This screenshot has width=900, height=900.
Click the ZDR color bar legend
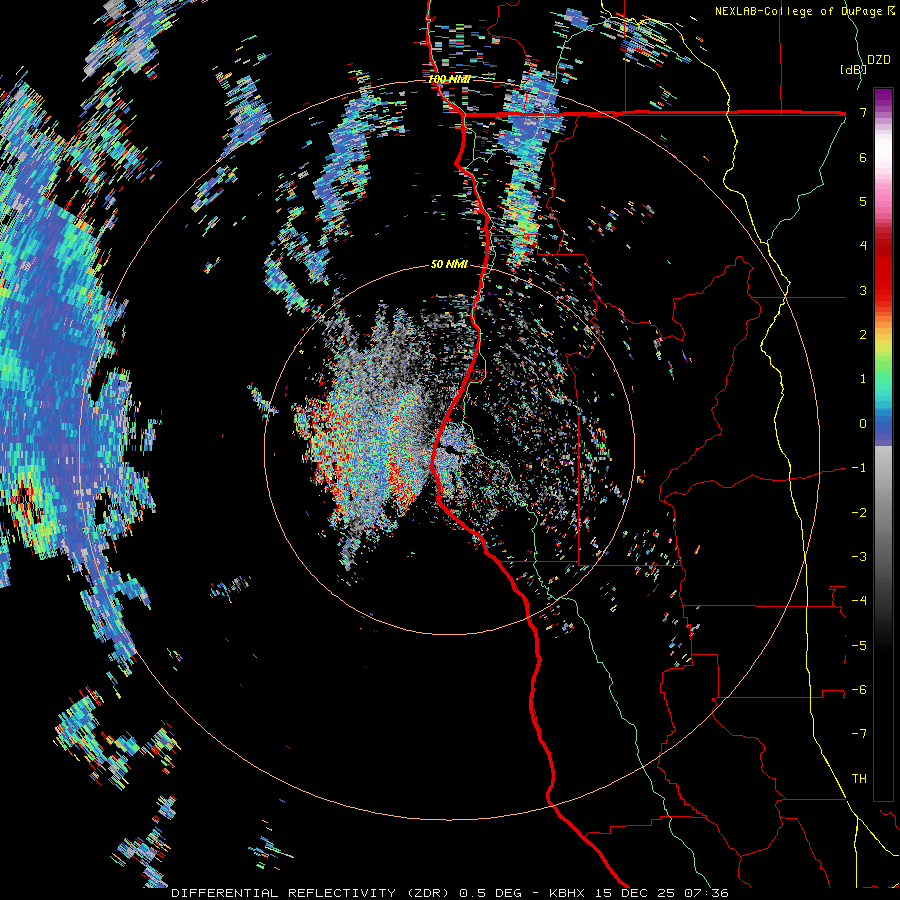coord(883,444)
